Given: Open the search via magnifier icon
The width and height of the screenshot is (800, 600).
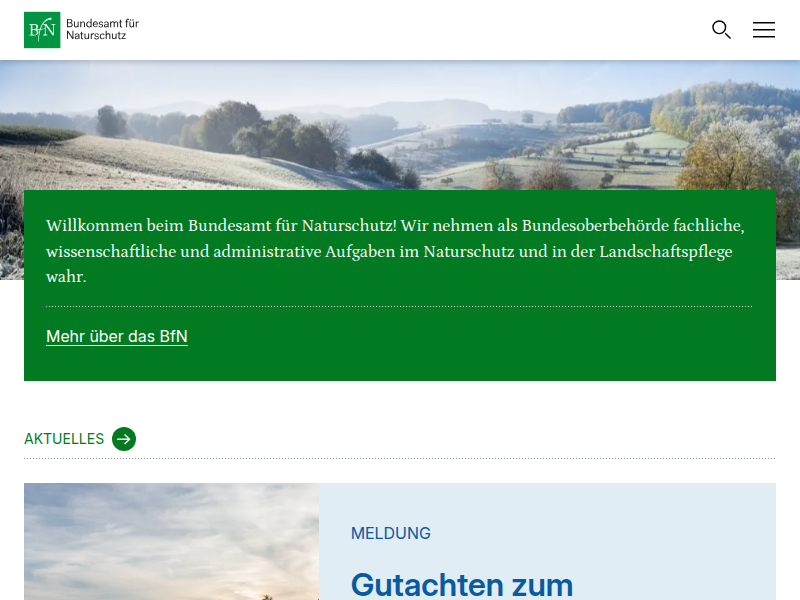Looking at the screenshot, I should point(721,30).
